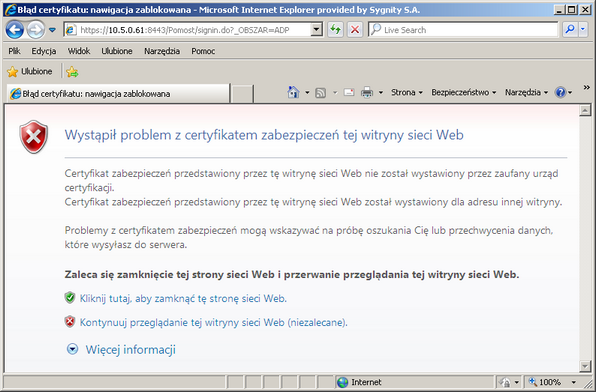
Task: Open the Edycja menu
Action: [44, 51]
